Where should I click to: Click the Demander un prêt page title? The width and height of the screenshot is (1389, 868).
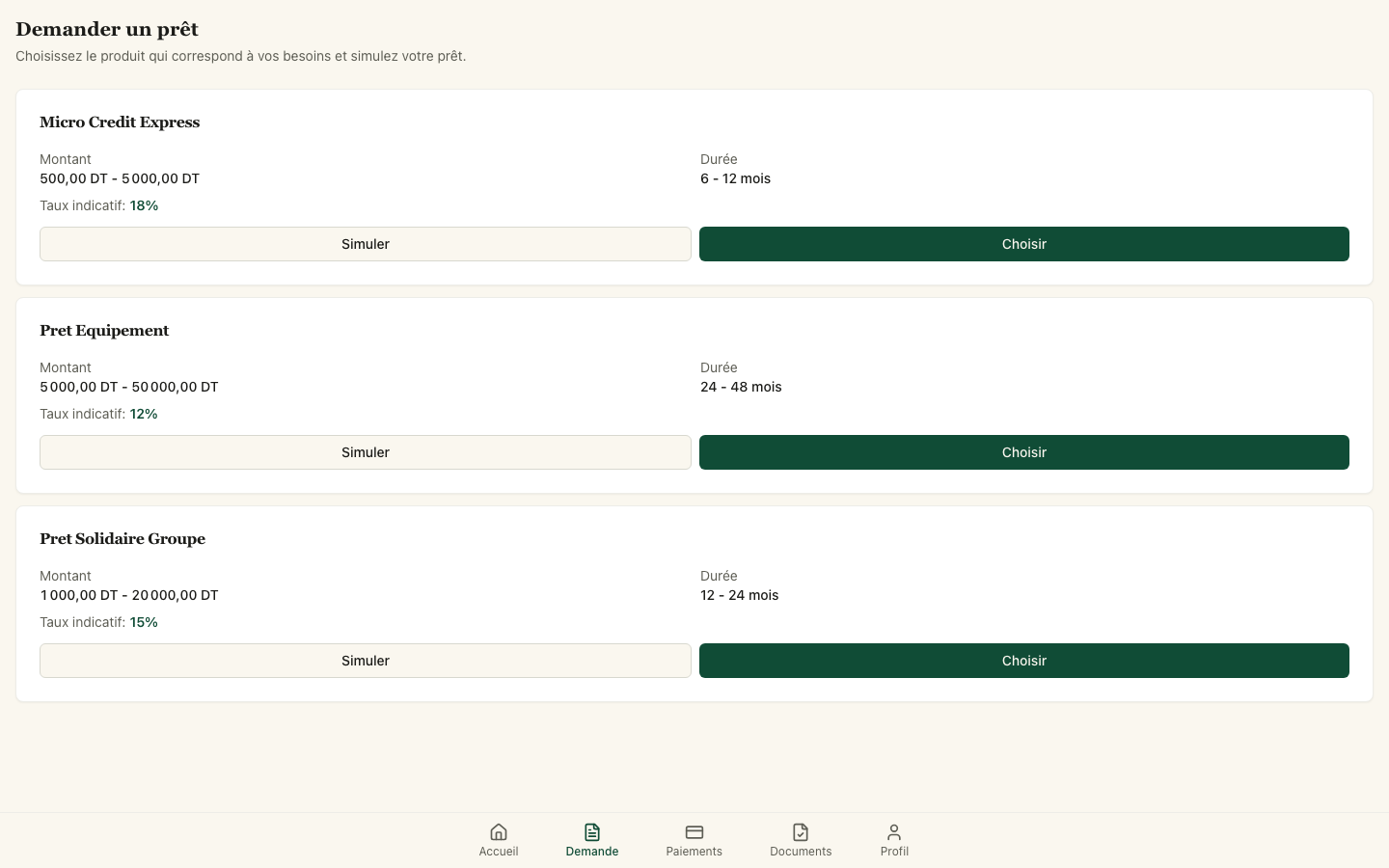pyautogui.click(x=107, y=30)
